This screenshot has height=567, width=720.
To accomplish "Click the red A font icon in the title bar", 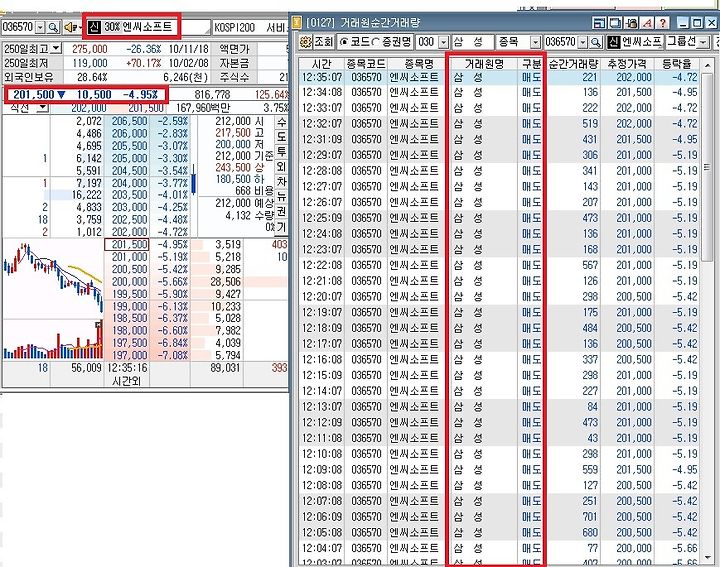I will [x=647, y=22].
